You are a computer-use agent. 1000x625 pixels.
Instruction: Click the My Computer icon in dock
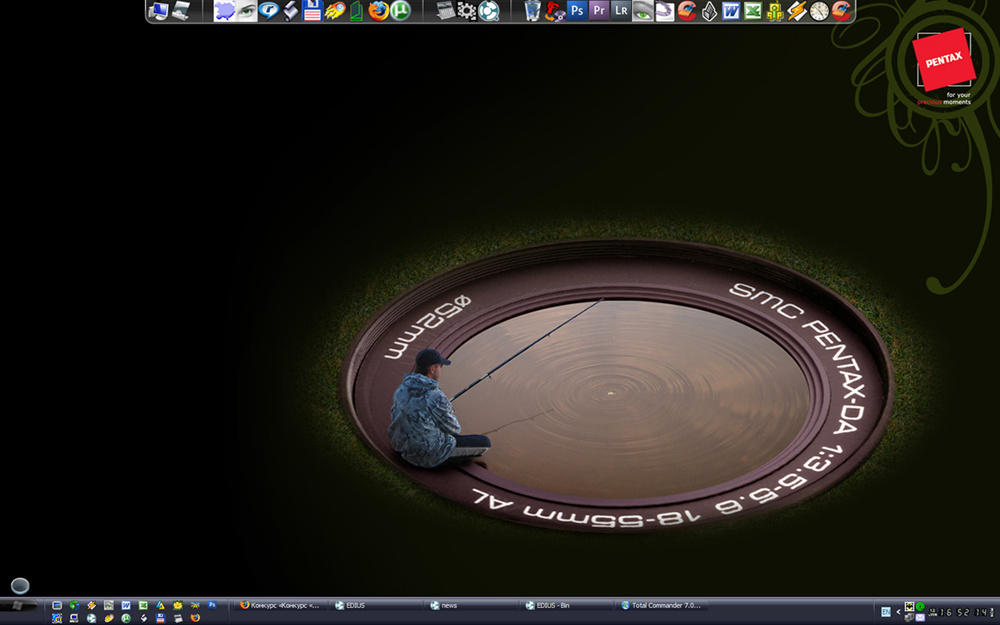click(158, 11)
